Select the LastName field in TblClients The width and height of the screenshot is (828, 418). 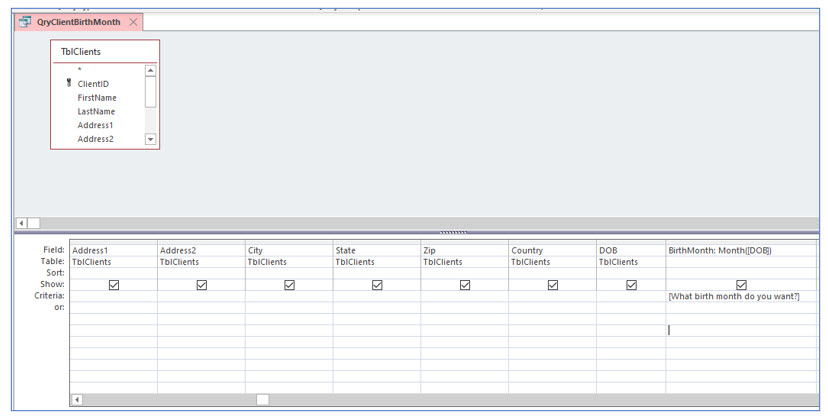[96, 111]
